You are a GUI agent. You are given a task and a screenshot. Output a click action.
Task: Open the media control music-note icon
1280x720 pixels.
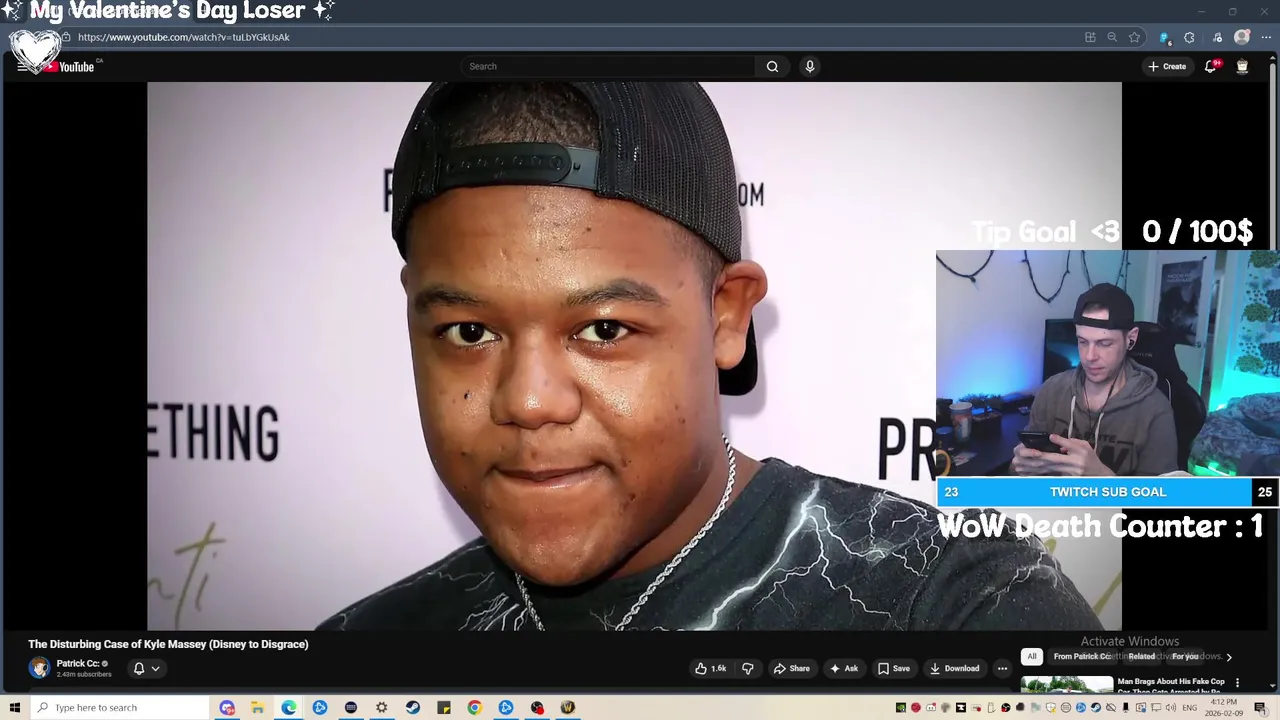coord(1217,37)
